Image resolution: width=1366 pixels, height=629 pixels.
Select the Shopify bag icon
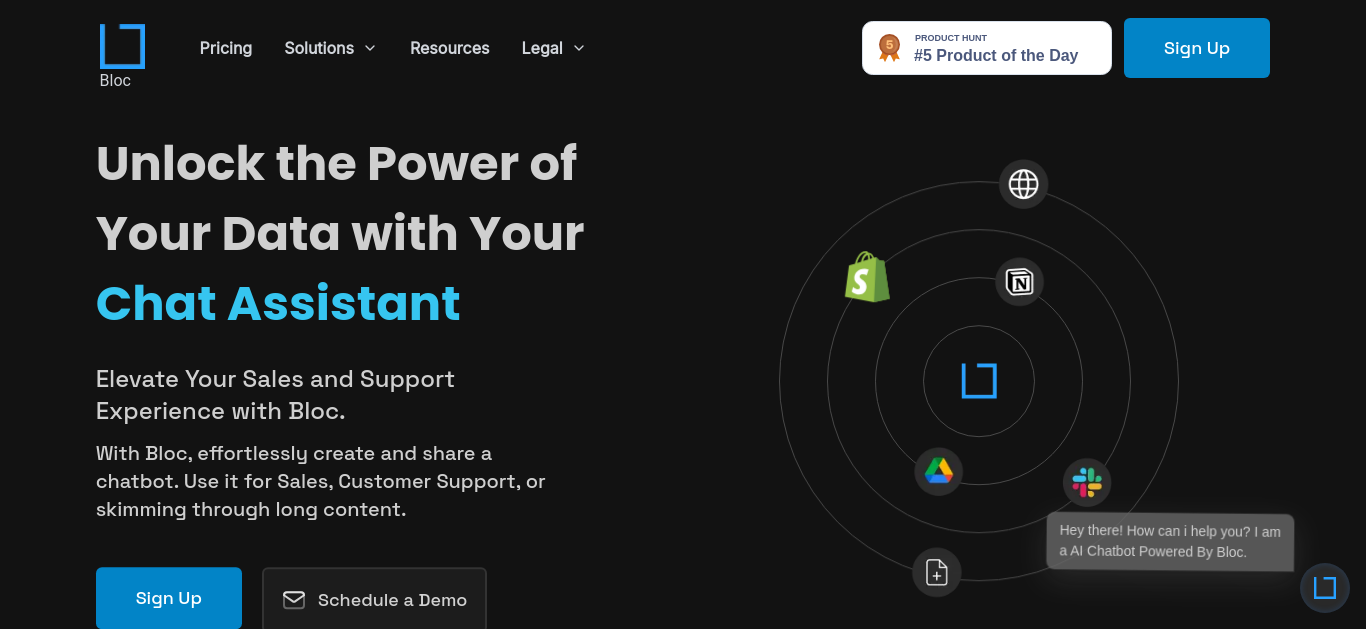(x=867, y=277)
